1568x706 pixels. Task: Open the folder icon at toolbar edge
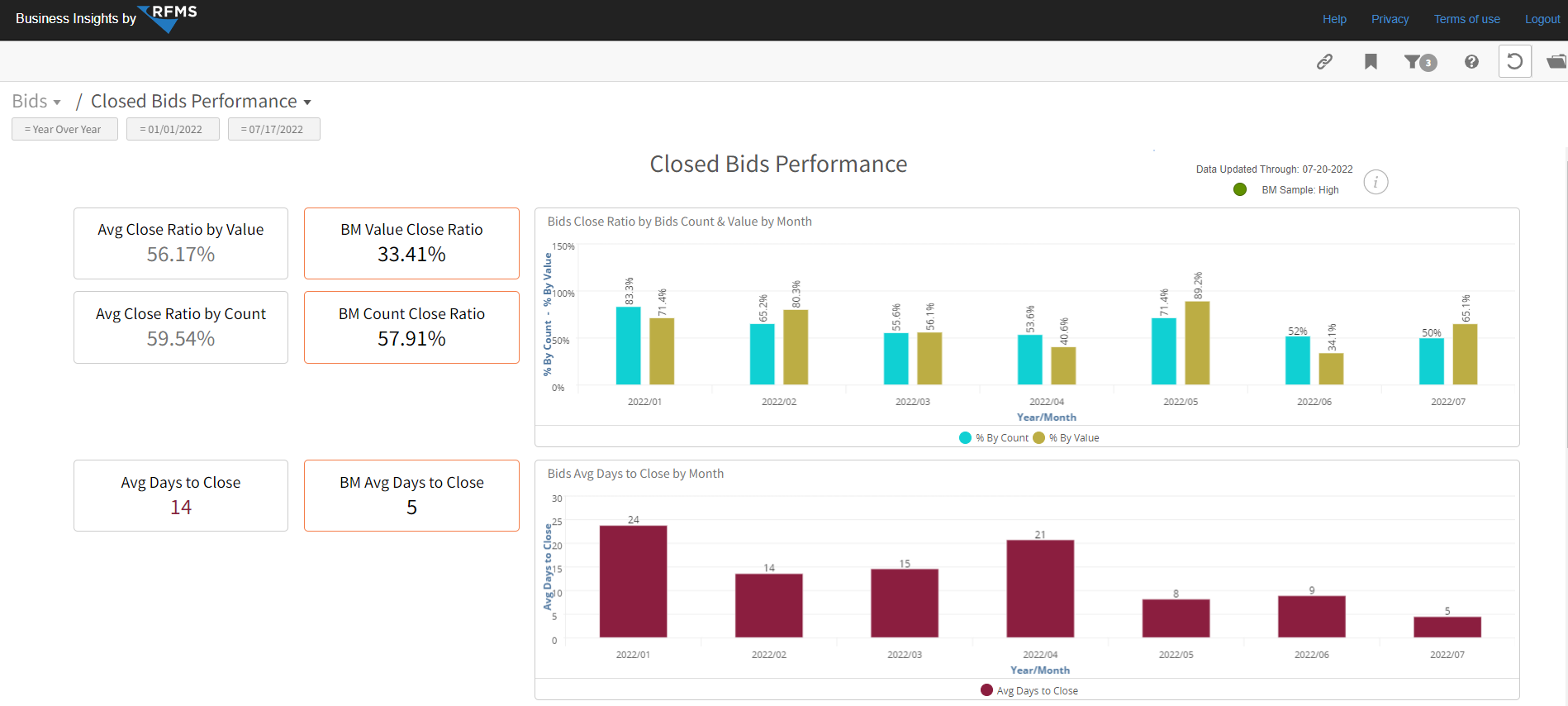tap(1556, 61)
